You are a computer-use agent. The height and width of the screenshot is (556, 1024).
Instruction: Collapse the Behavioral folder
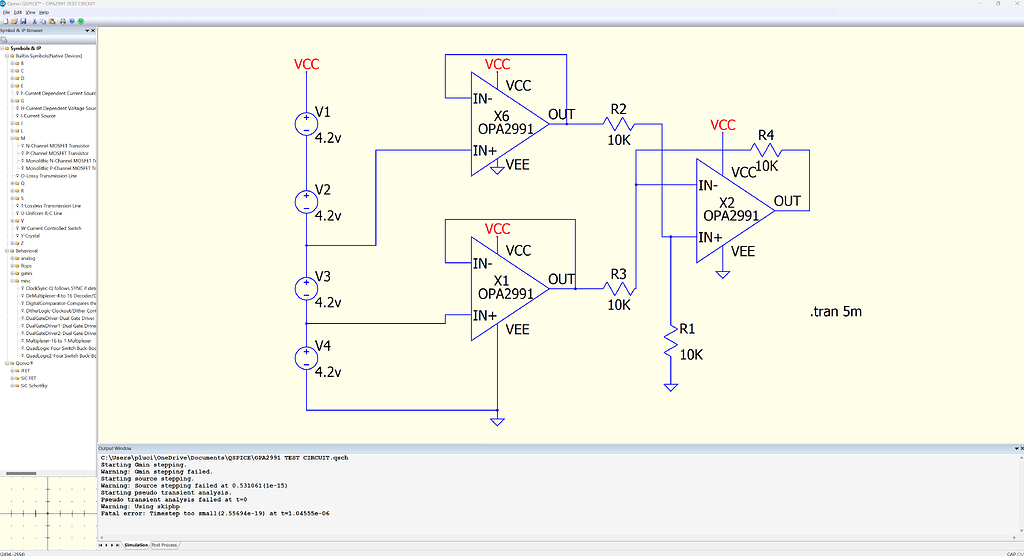coord(7,251)
